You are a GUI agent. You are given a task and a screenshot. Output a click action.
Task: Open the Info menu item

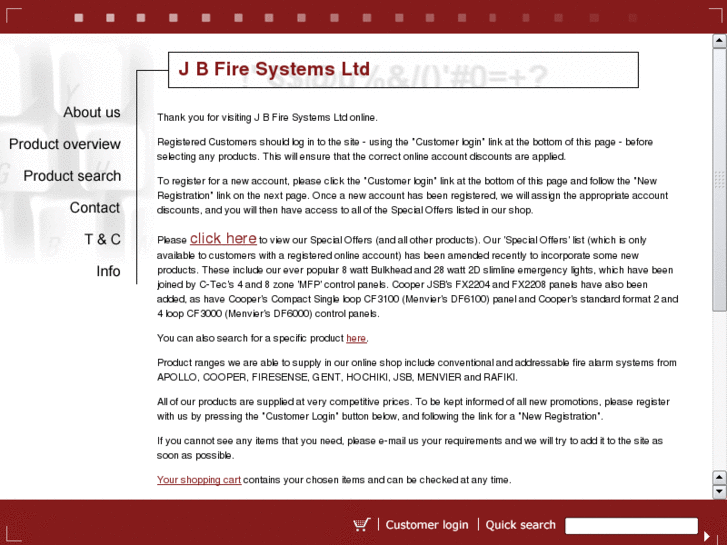point(108,271)
